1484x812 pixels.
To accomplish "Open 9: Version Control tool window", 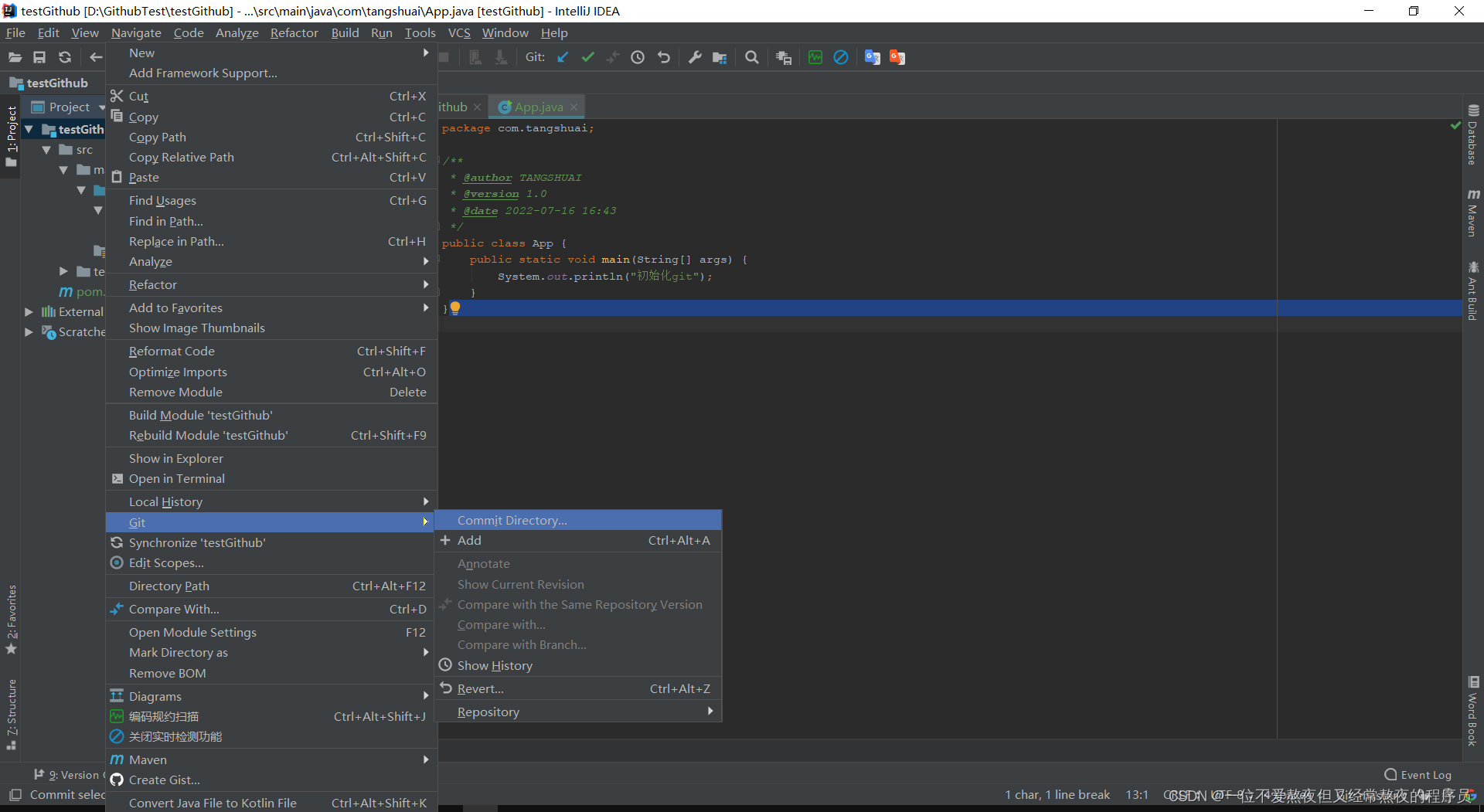I will pyautogui.click(x=68, y=775).
